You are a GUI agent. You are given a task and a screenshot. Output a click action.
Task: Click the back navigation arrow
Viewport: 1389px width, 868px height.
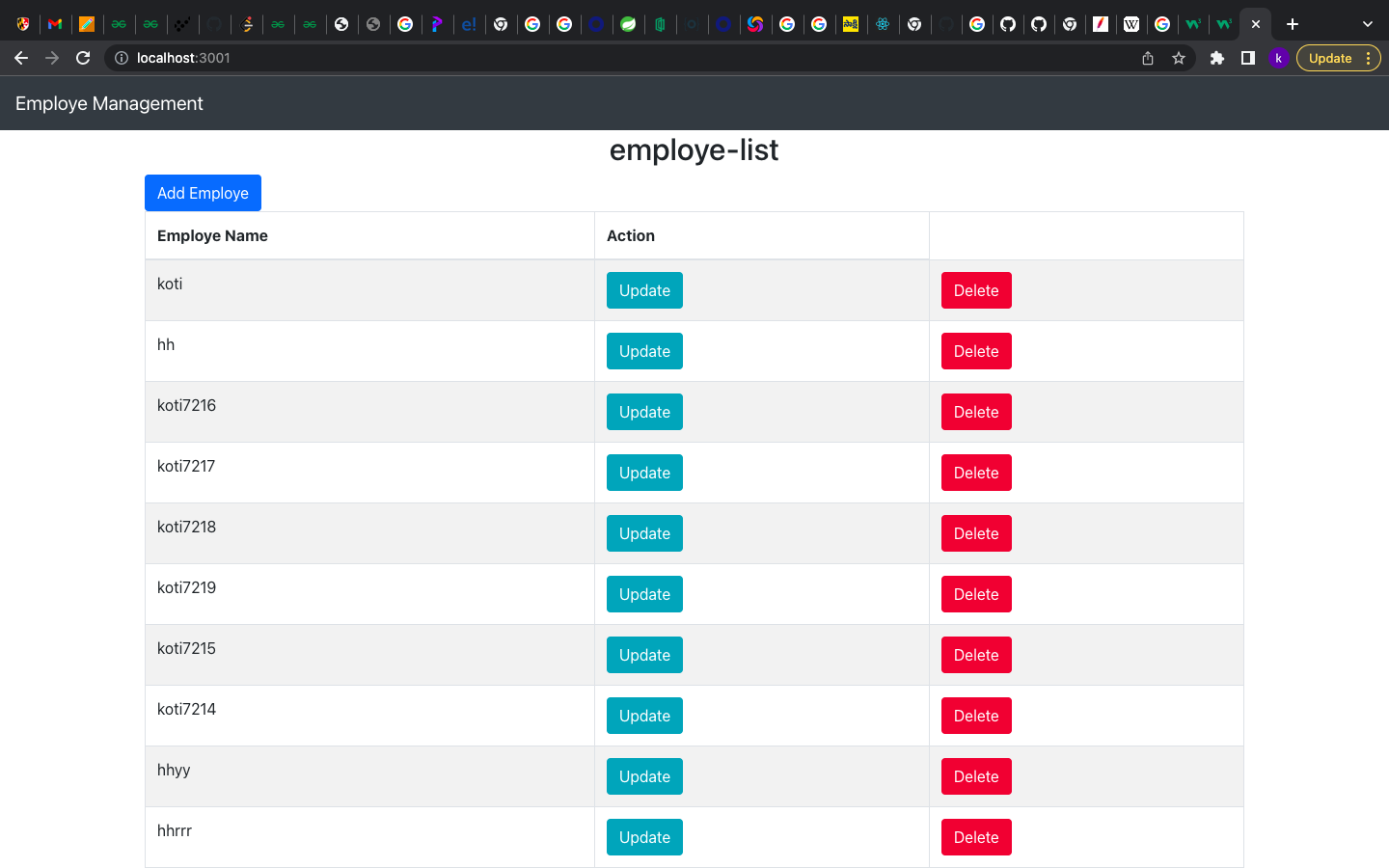click(21, 58)
